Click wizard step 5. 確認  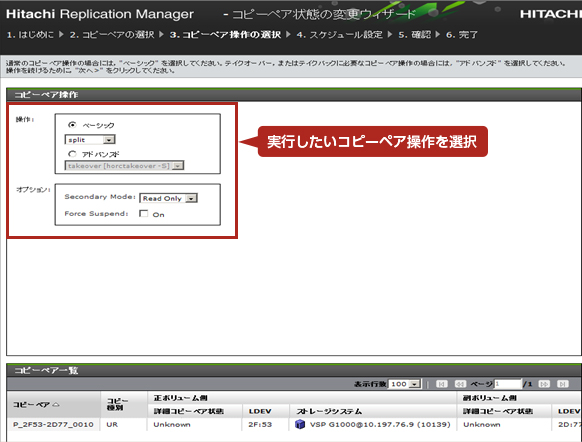415,35
